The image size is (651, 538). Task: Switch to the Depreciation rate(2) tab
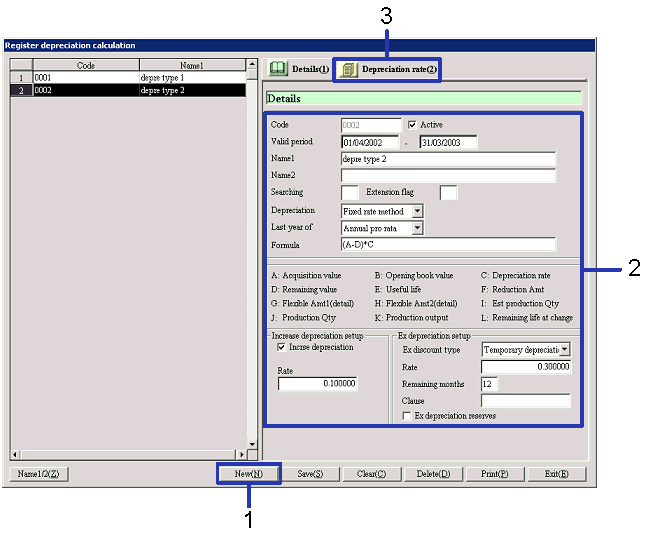(x=387, y=69)
